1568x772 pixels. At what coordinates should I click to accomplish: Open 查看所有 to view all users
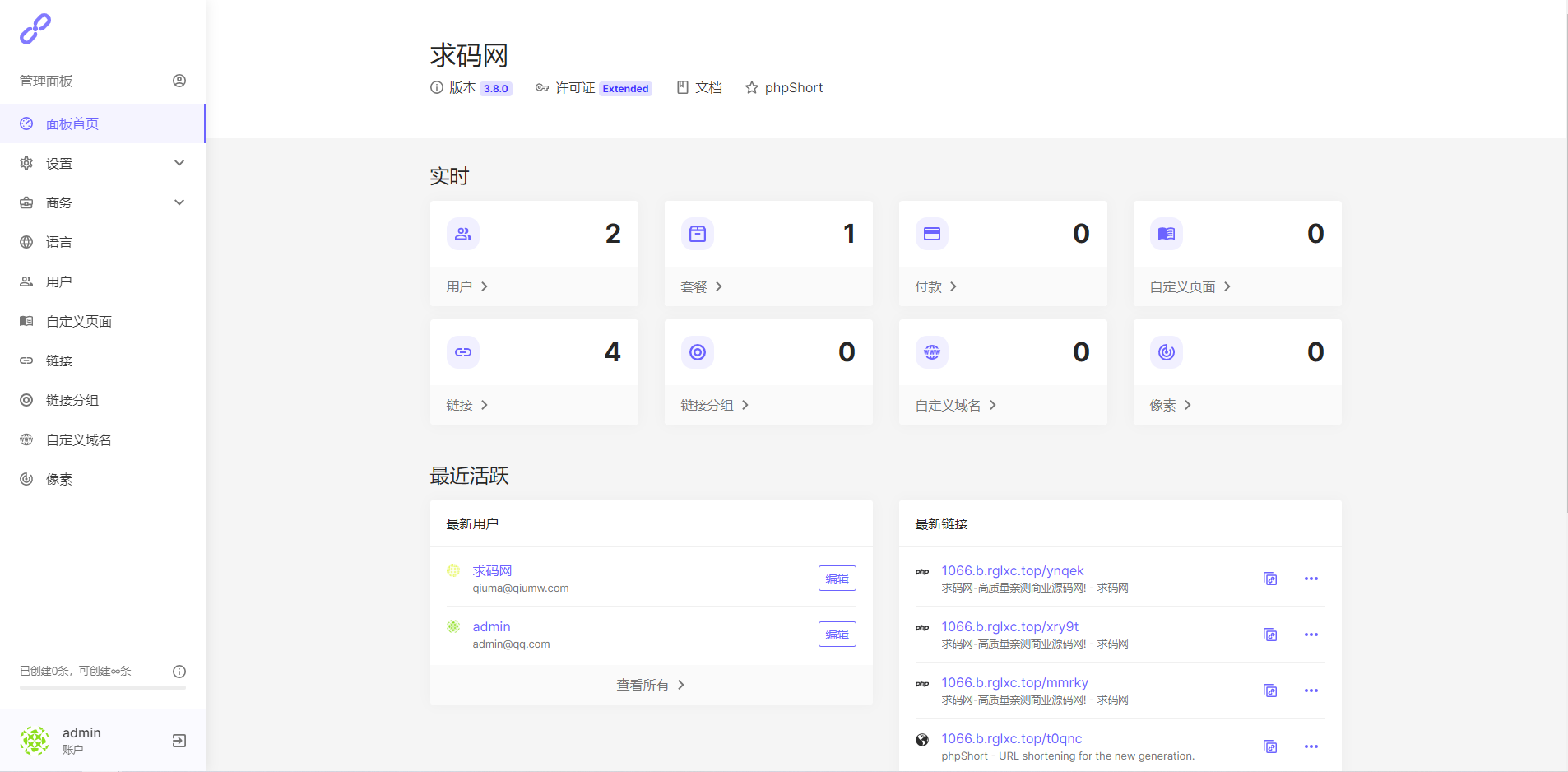[650, 685]
